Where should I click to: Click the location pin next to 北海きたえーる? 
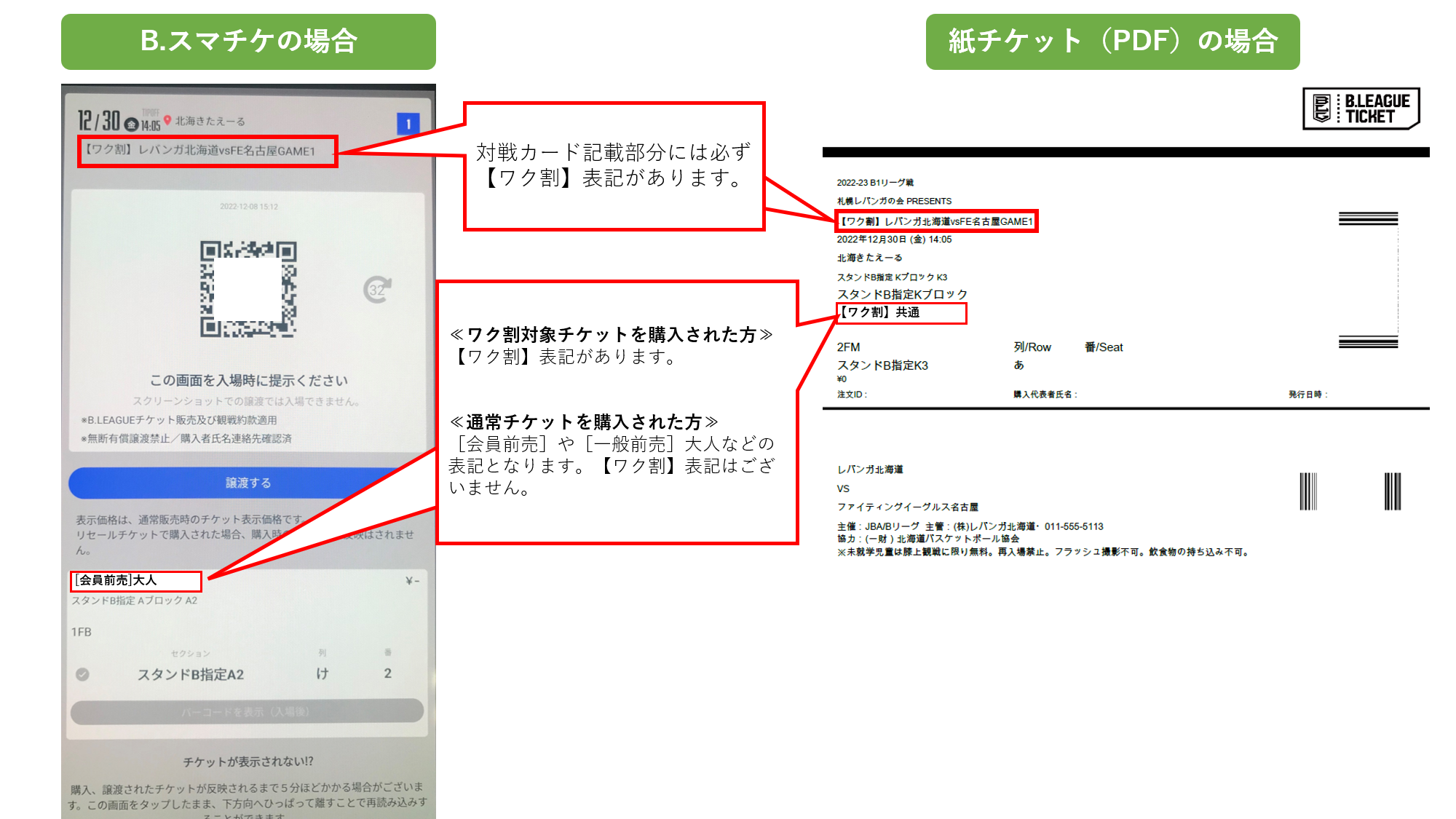(167, 121)
